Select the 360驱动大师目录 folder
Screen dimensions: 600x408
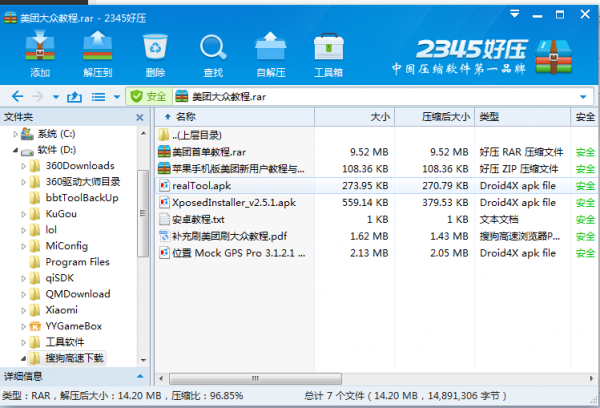75,182
